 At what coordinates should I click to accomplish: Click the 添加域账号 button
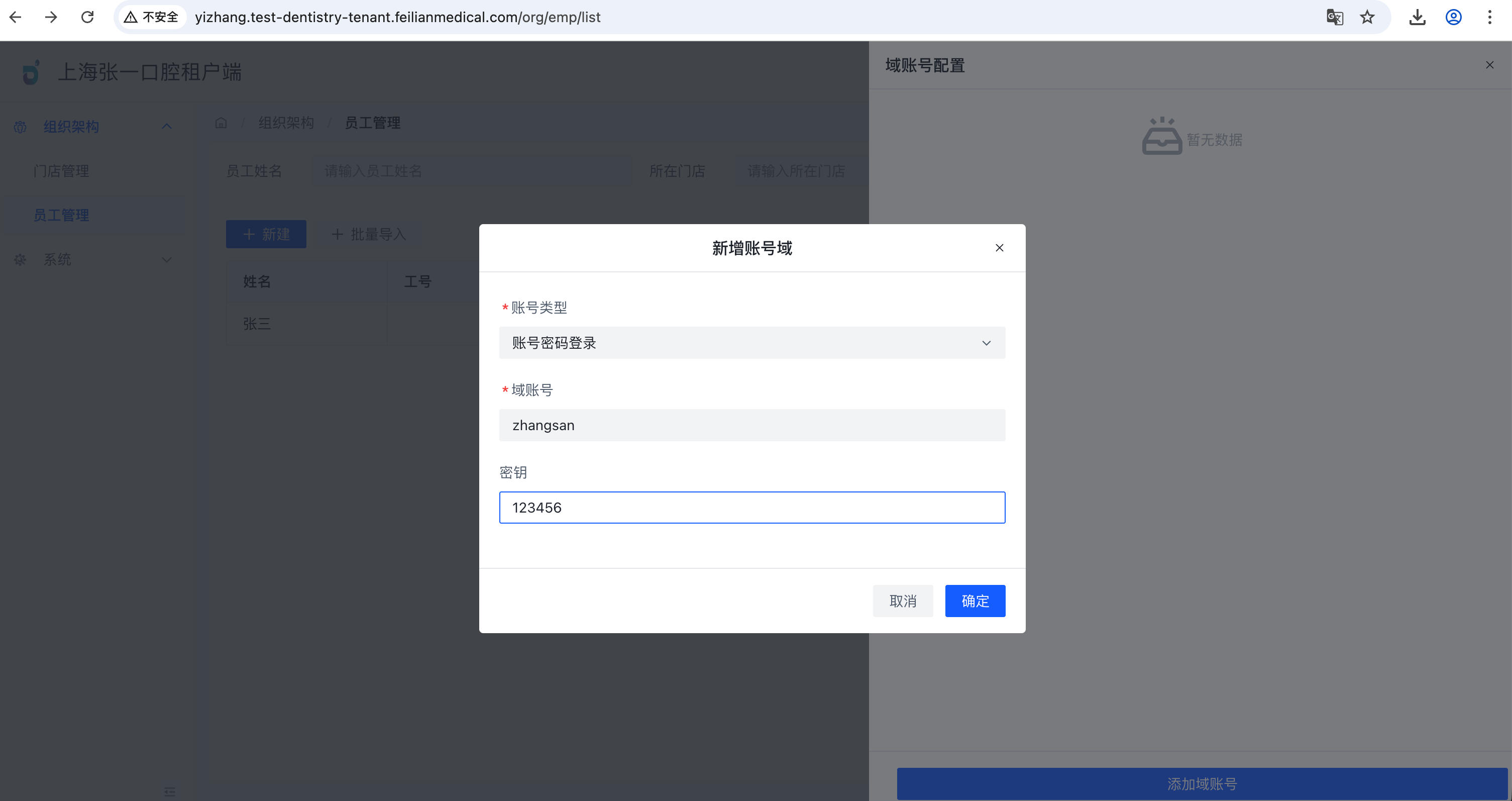click(x=1202, y=783)
